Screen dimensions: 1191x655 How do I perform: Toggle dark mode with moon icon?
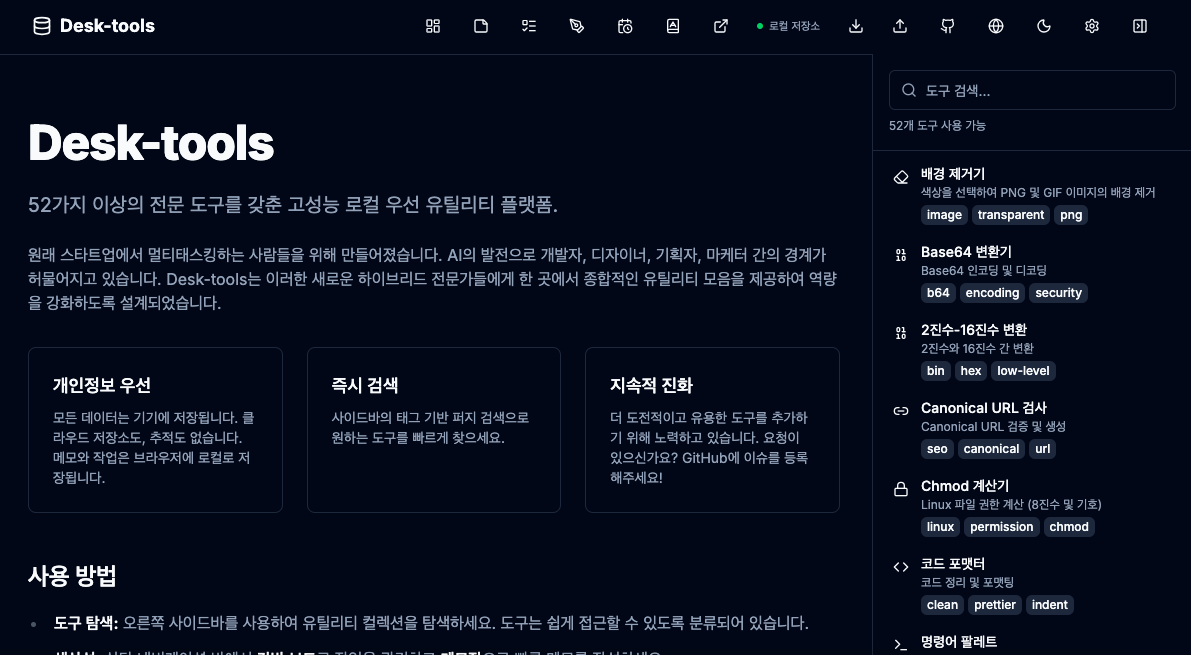pos(1044,26)
